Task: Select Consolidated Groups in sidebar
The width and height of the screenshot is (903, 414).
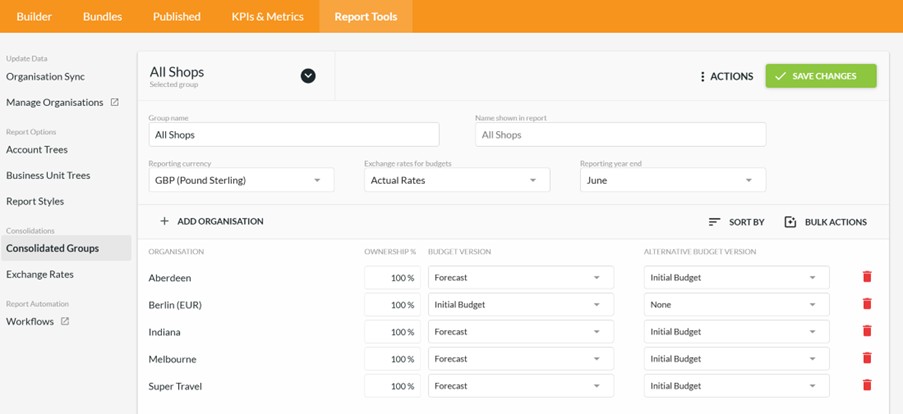Action: click(66, 248)
